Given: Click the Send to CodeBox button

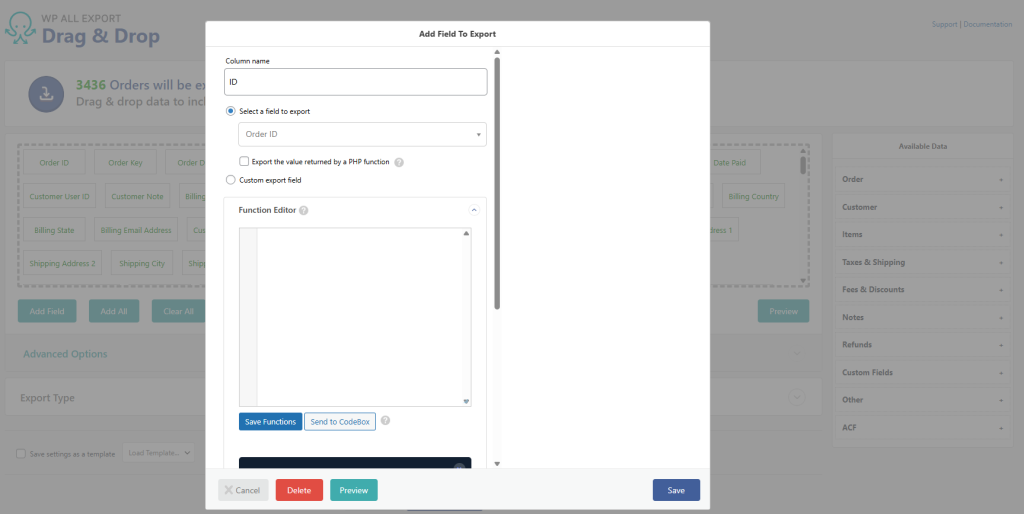Looking at the screenshot, I should pyautogui.click(x=340, y=422).
